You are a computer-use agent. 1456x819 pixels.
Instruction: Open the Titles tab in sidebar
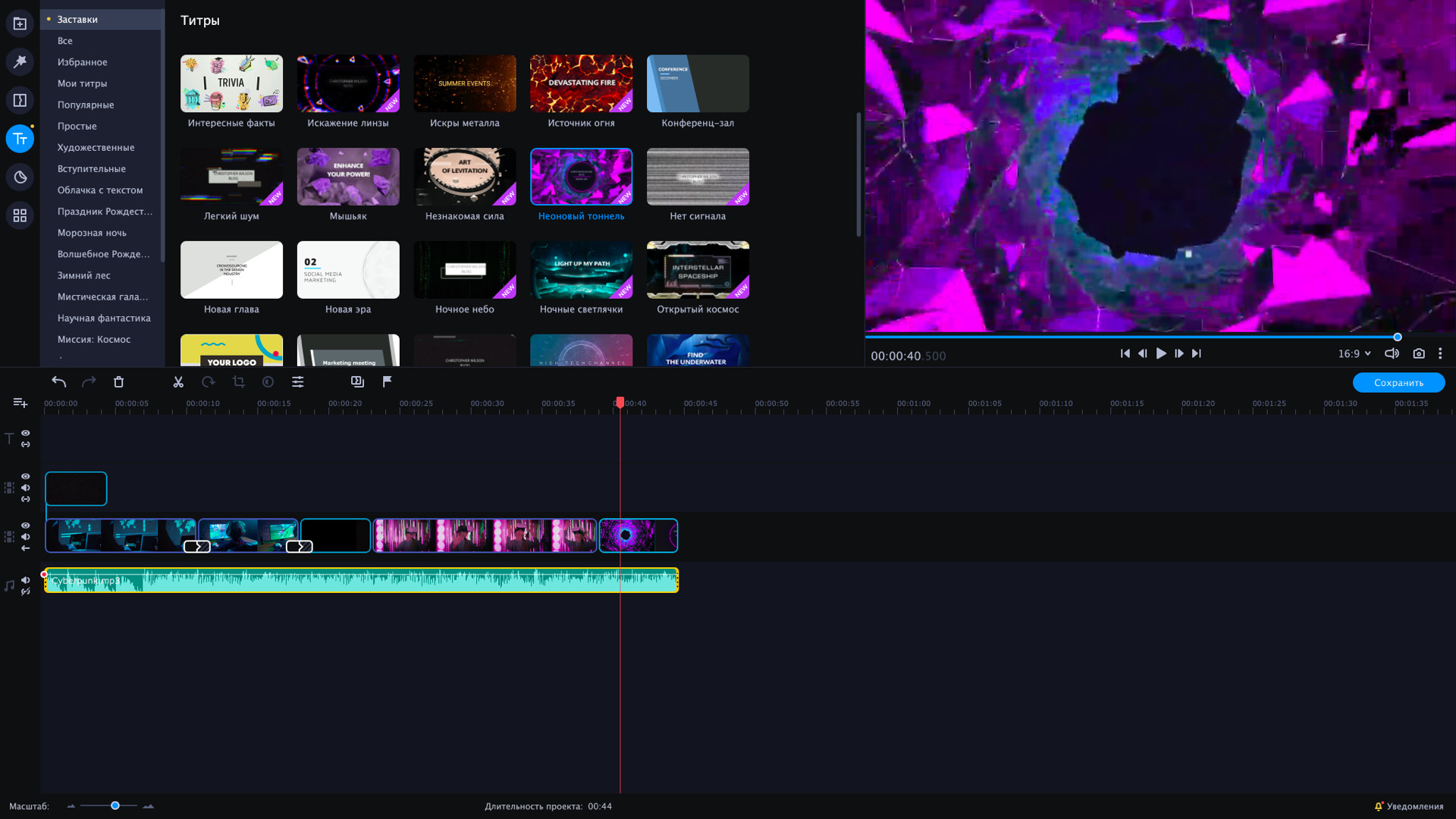(x=20, y=139)
